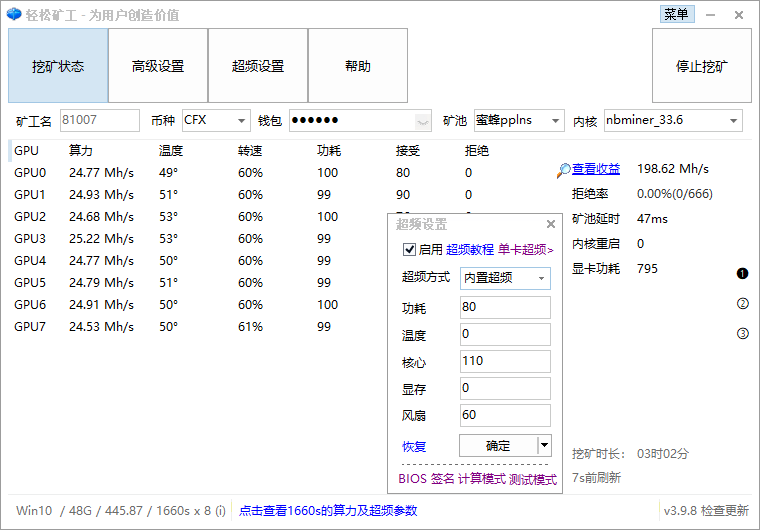Expand the 超频方式 内置超频 dropdown

(542, 278)
